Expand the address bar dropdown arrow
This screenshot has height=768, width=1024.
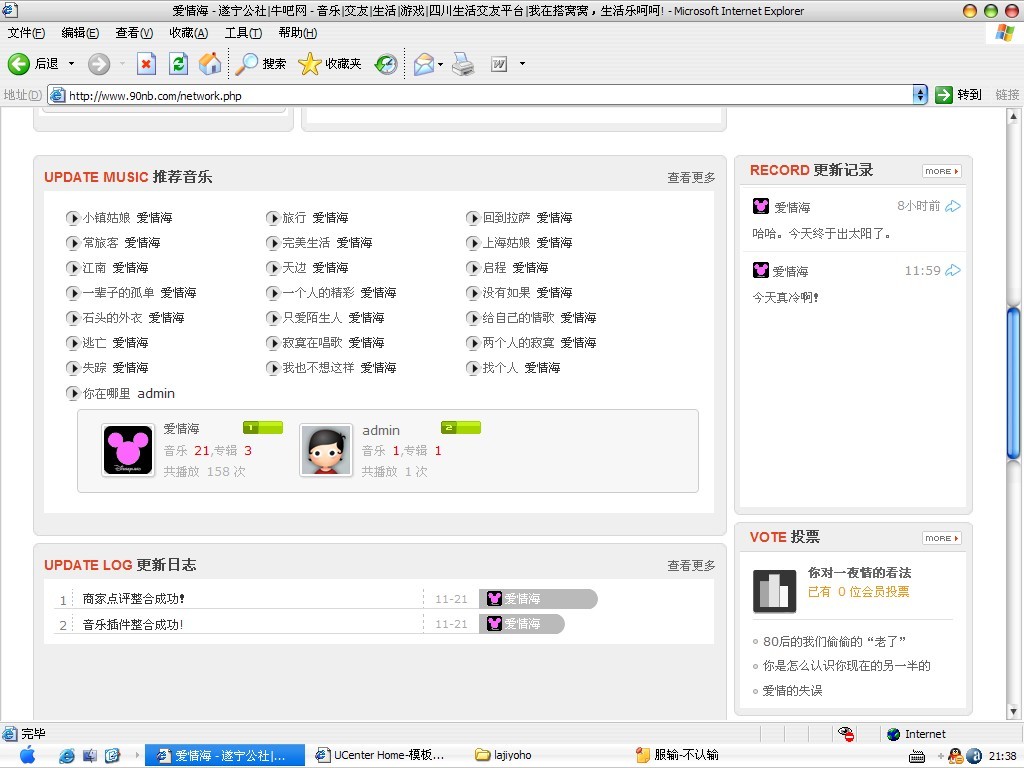point(920,95)
